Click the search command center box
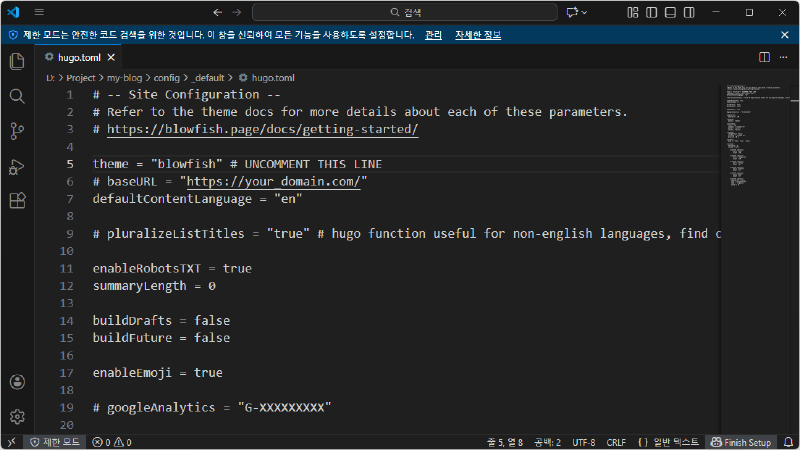This screenshot has height=450, width=800. coord(405,12)
